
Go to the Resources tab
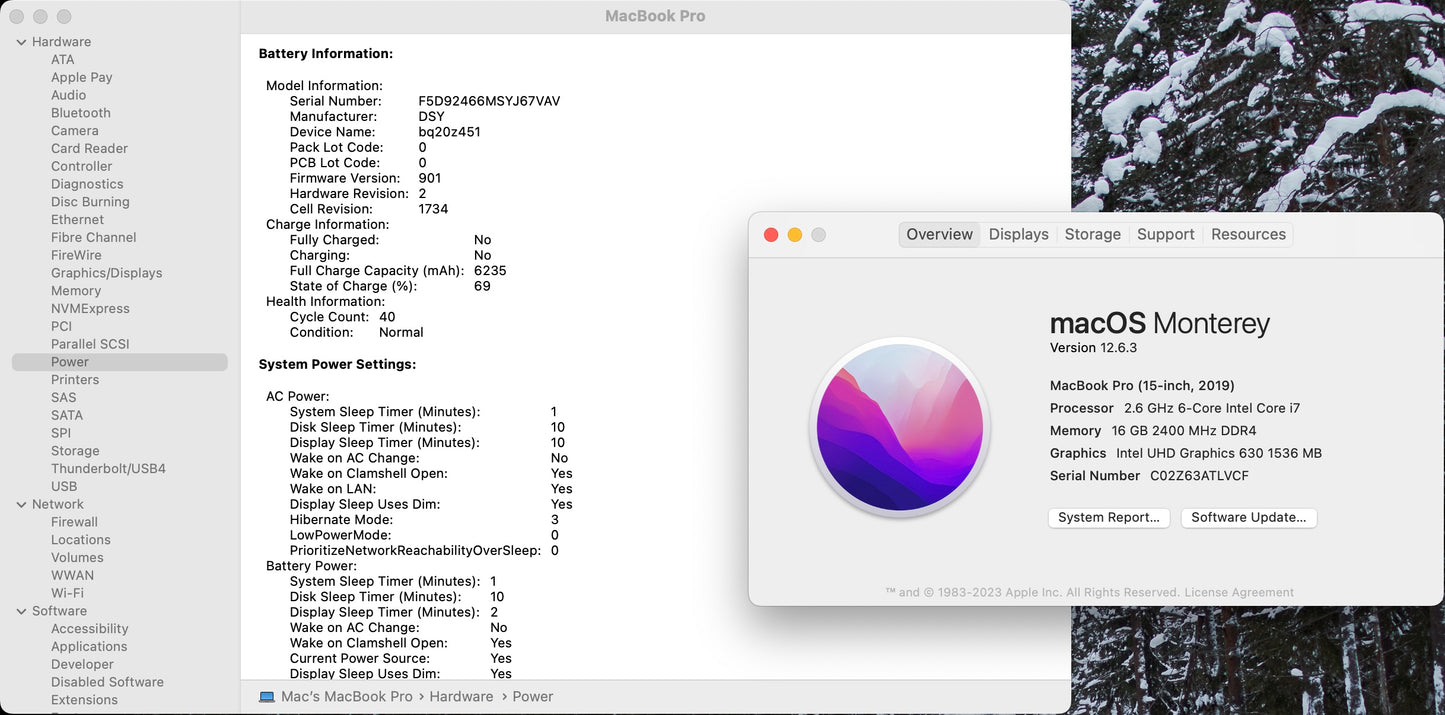[1248, 234]
